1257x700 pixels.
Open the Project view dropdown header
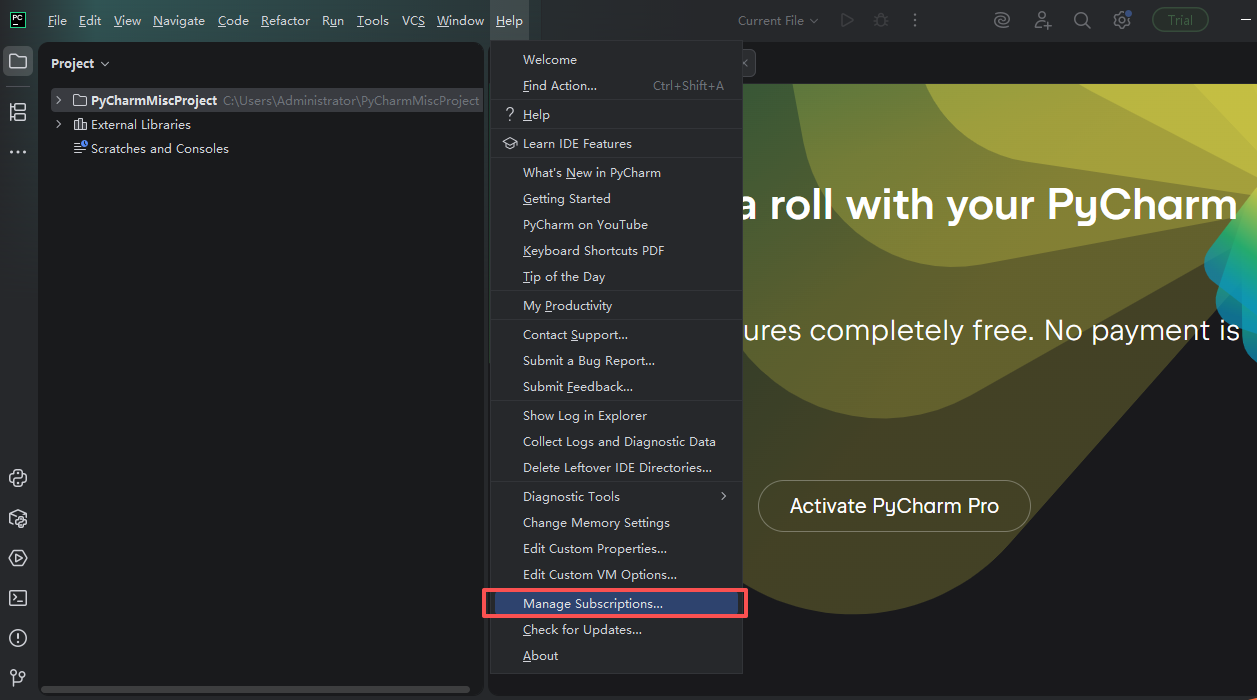pyautogui.click(x=80, y=63)
